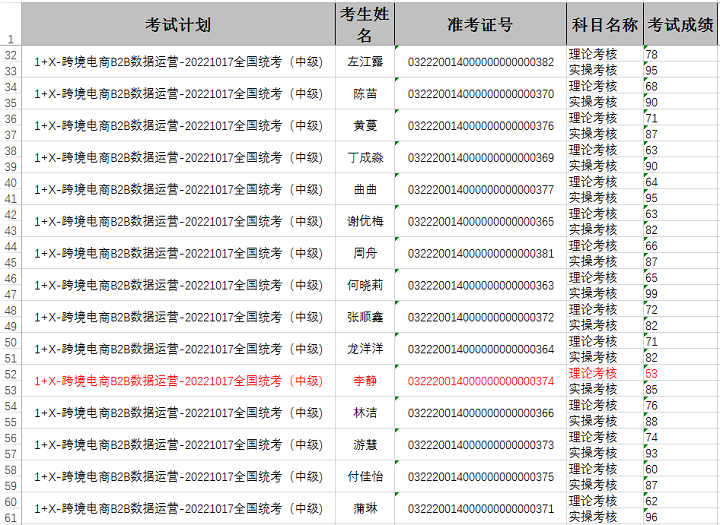Click 理论考核 cell in row 32
Image resolution: width=720 pixels, height=525 pixels.
[605, 54]
